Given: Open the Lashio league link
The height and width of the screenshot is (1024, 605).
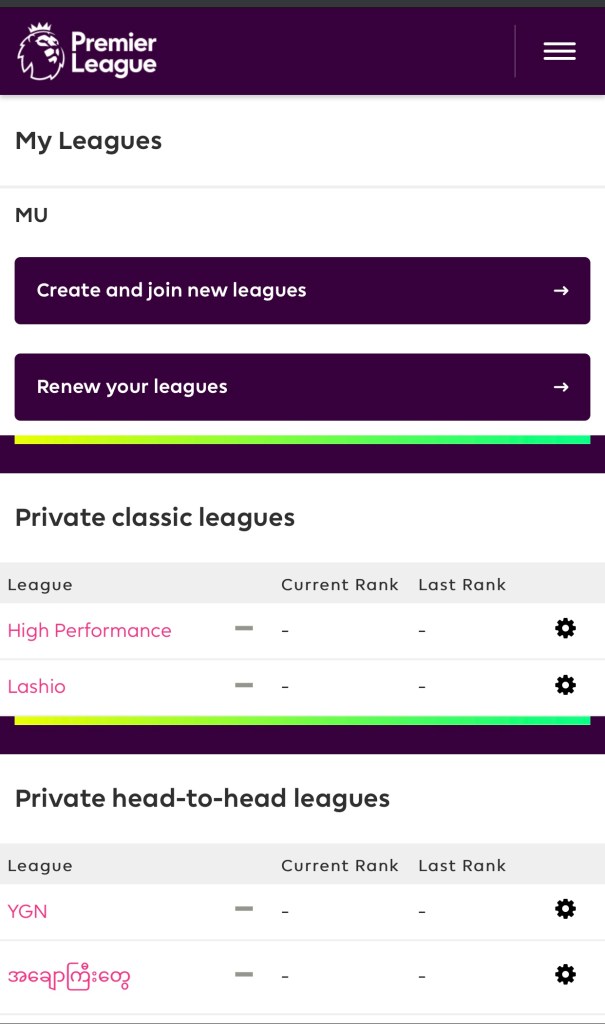Looking at the screenshot, I should click(36, 686).
